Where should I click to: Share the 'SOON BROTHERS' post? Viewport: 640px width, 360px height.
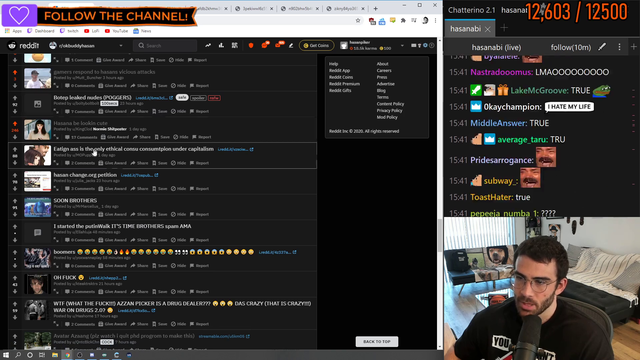pyautogui.click(x=139, y=214)
